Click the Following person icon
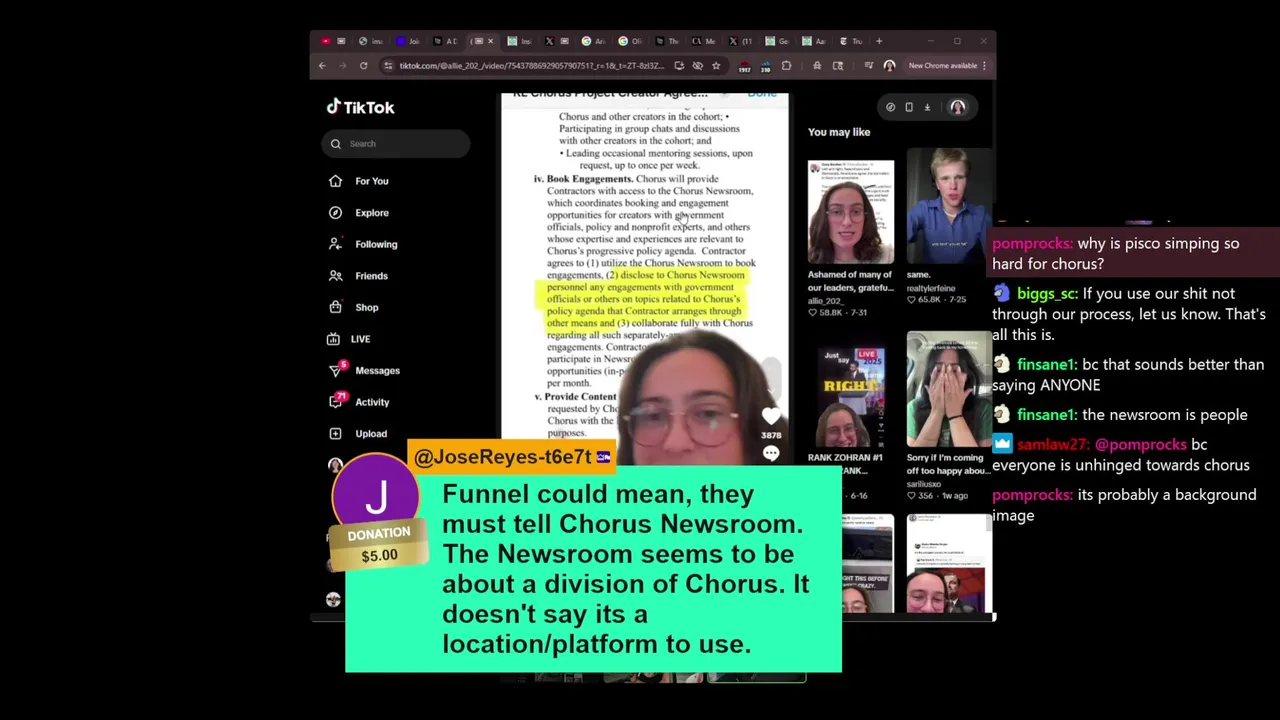The image size is (1280, 720). click(x=335, y=244)
